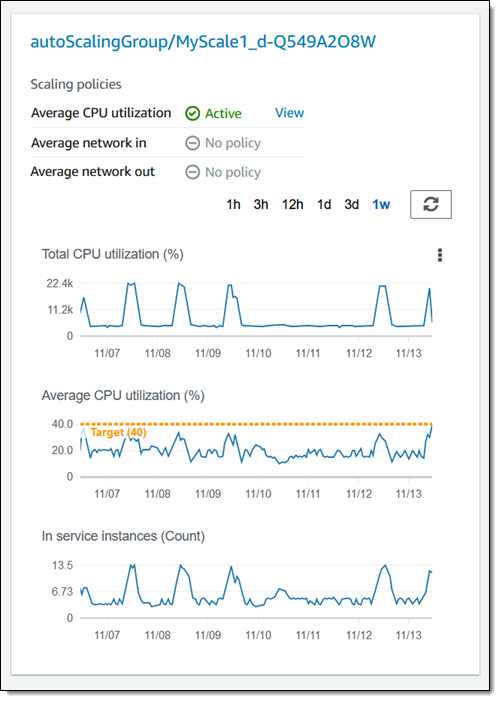Switch to the 1d time range

tap(324, 204)
